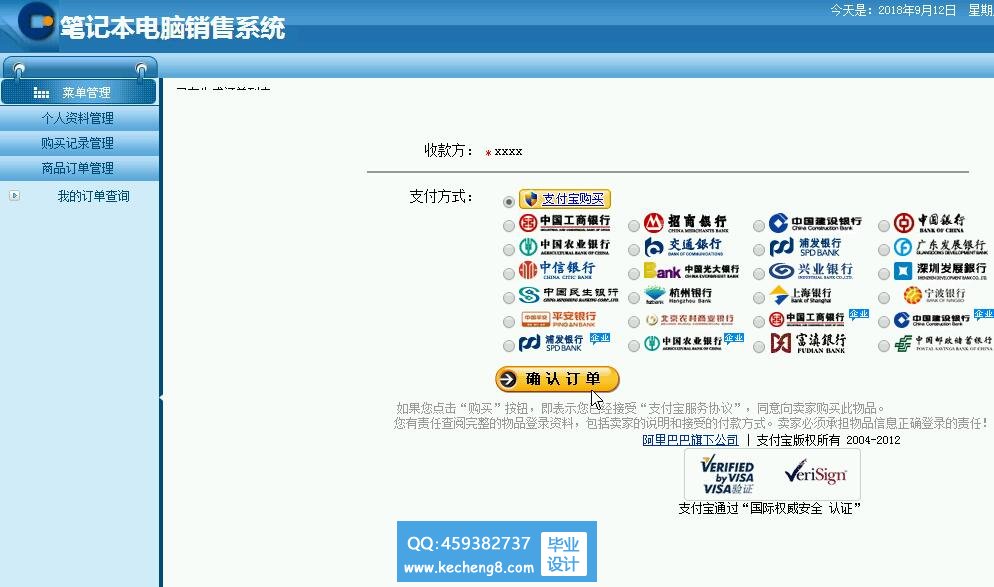The image size is (994, 587).
Task: Click the 中信银行 logo
Action: tap(557, 270)
